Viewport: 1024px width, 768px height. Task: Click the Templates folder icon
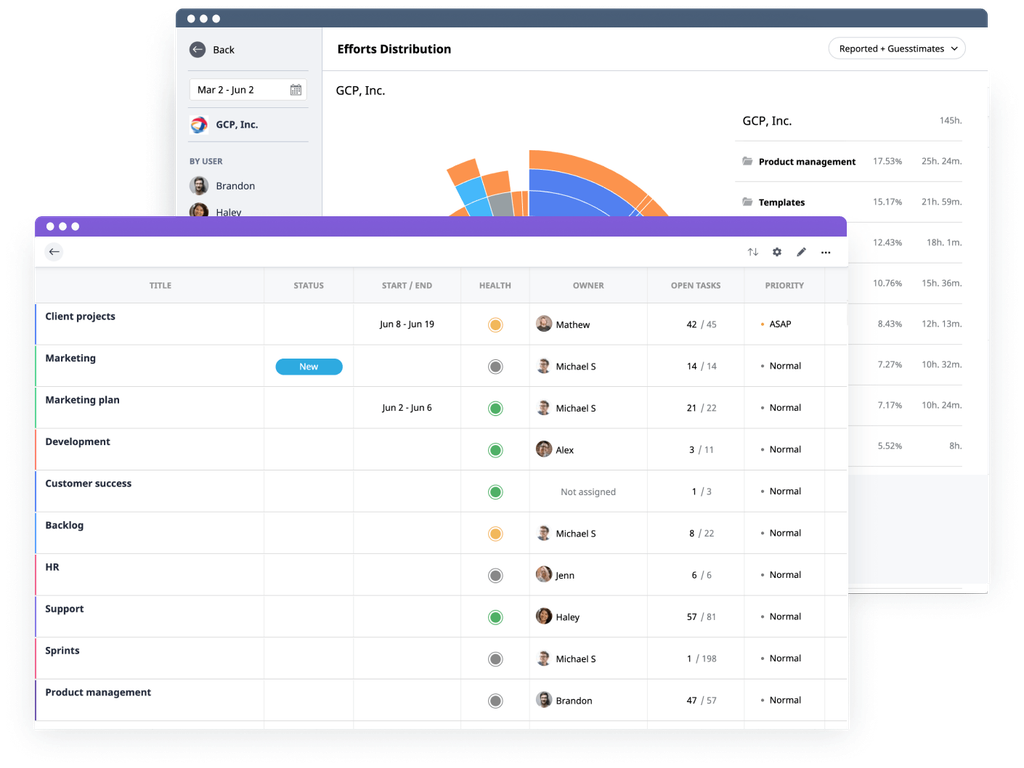pyautogui.click(x=747, y=202)
